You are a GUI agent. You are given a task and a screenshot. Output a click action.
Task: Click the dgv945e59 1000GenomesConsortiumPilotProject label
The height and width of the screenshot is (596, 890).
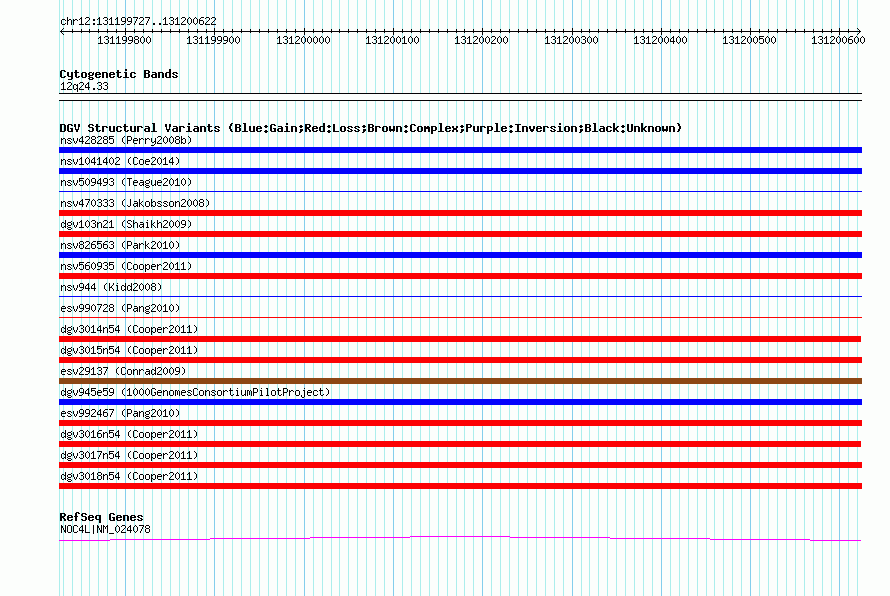click(x=195, y=392)
